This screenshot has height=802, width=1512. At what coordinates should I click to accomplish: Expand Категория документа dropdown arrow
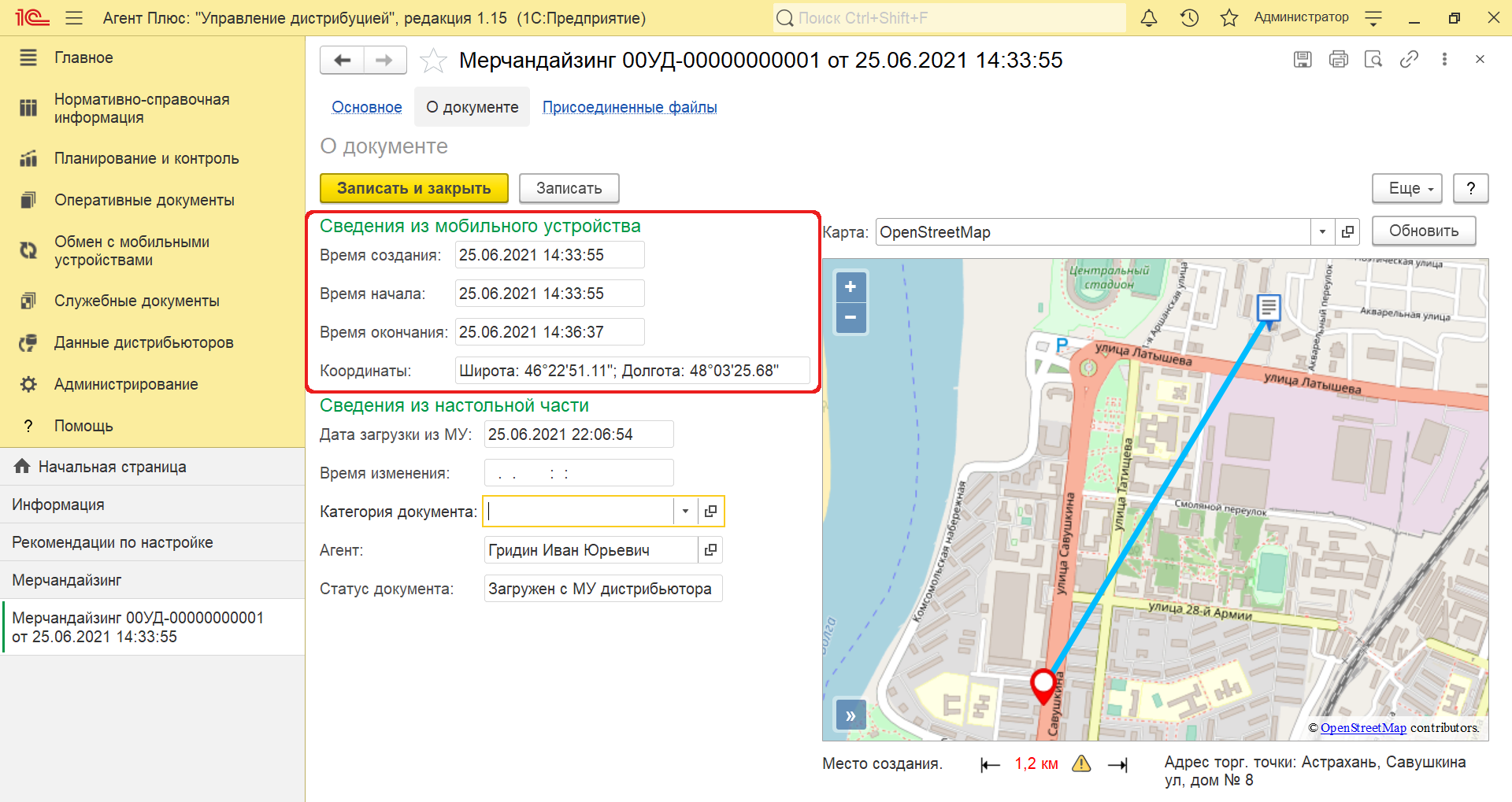click(x=685, y=511)
